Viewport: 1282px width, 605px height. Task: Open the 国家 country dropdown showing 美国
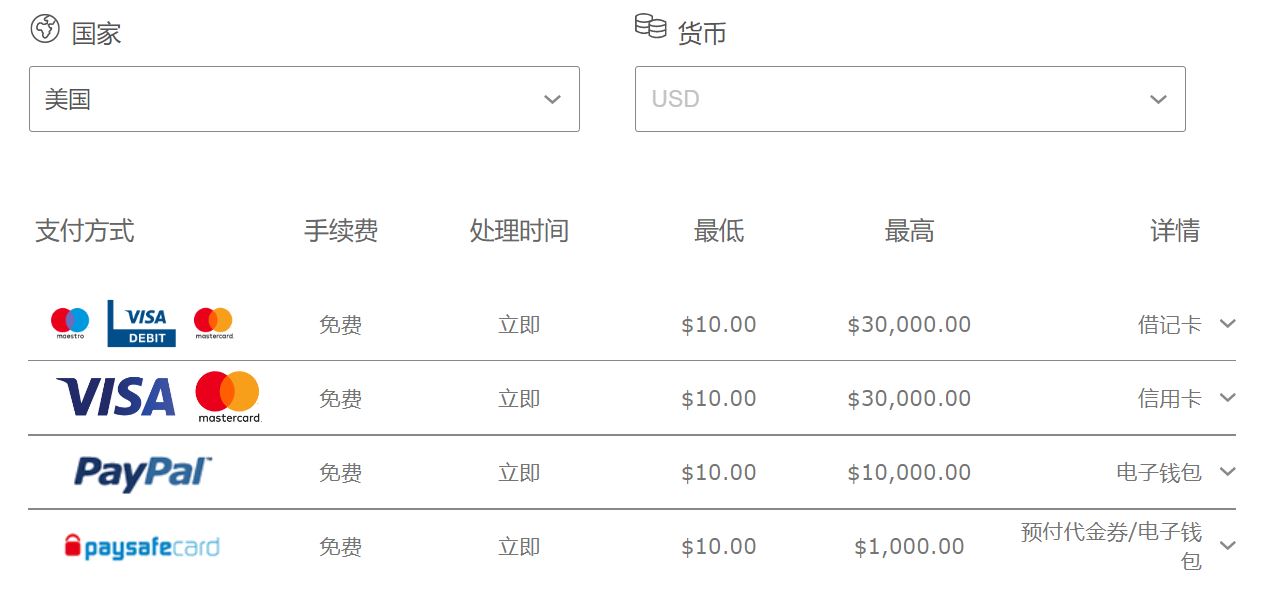pyautogui.click(x=304, y=99)
